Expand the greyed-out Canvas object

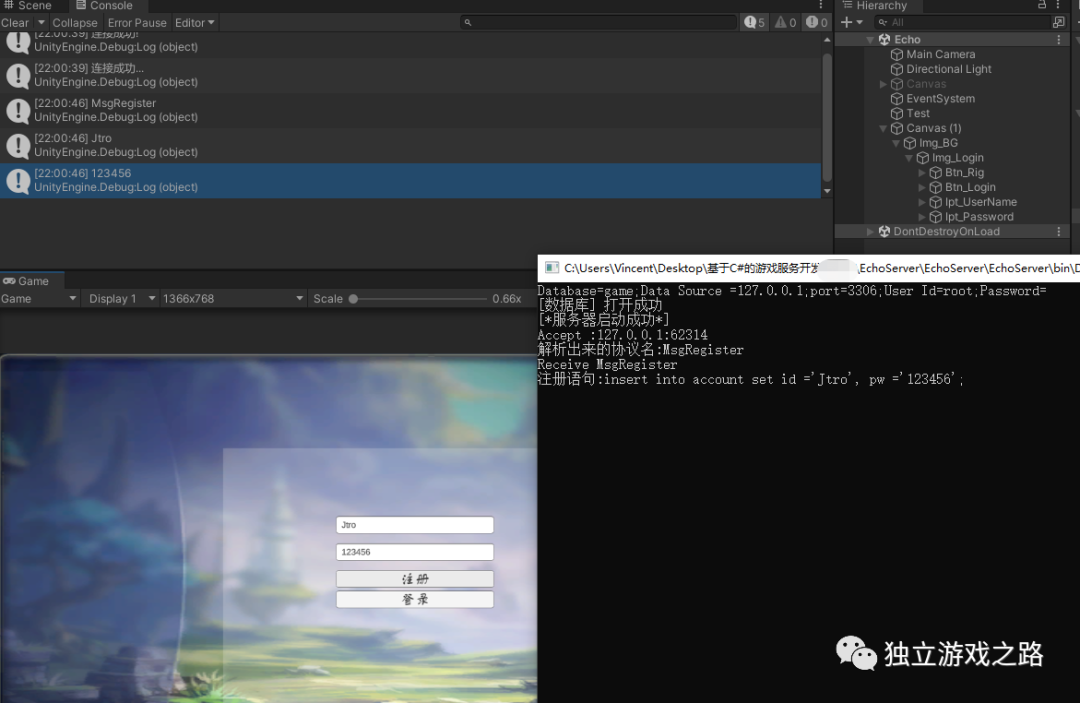[x=883, y=84]
